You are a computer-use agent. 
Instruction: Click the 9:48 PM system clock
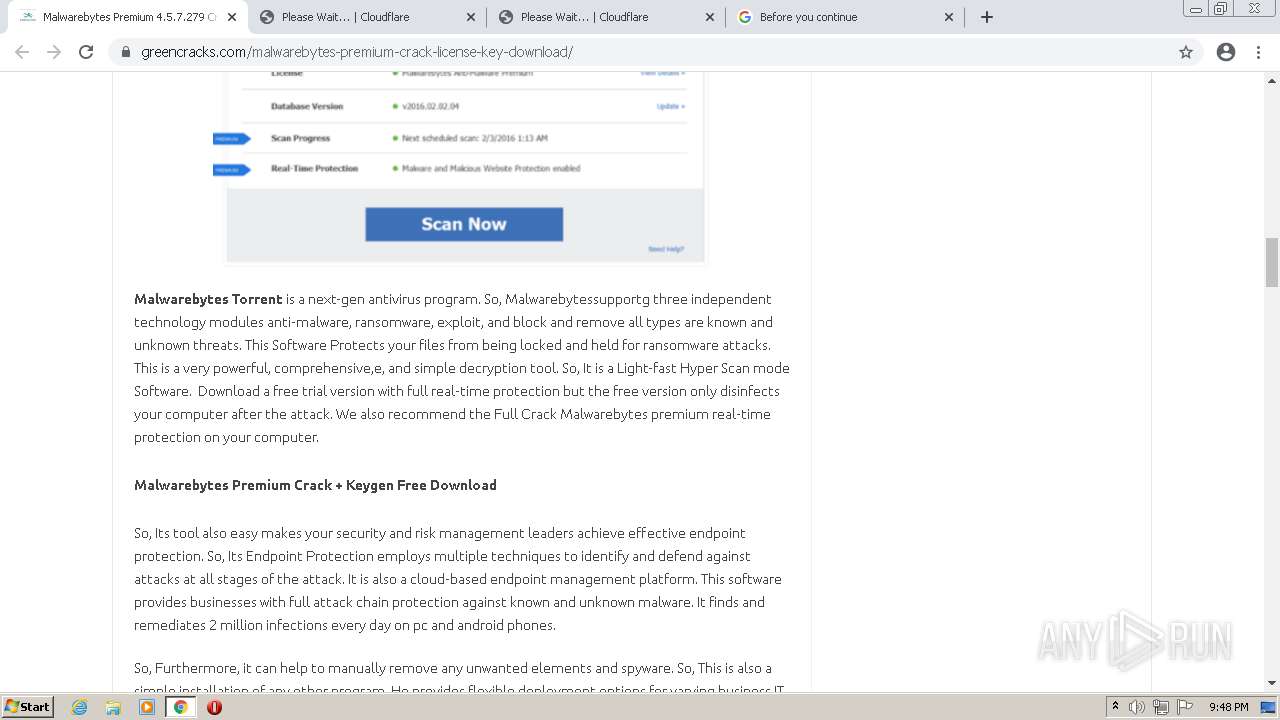[x=1228, y=707]
